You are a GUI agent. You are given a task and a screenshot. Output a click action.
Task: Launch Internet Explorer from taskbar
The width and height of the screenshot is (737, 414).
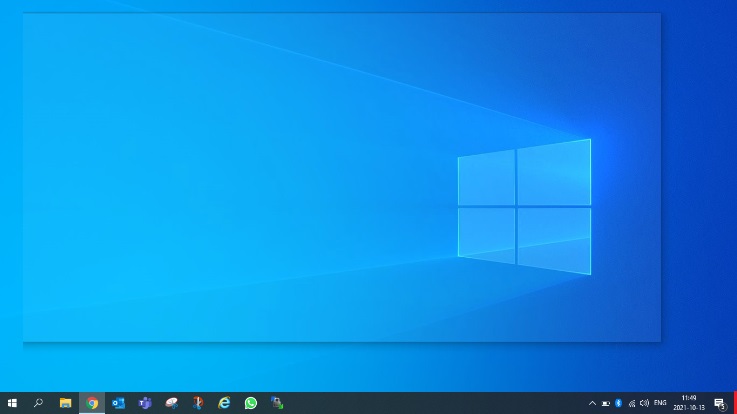(x=224, y=403)
